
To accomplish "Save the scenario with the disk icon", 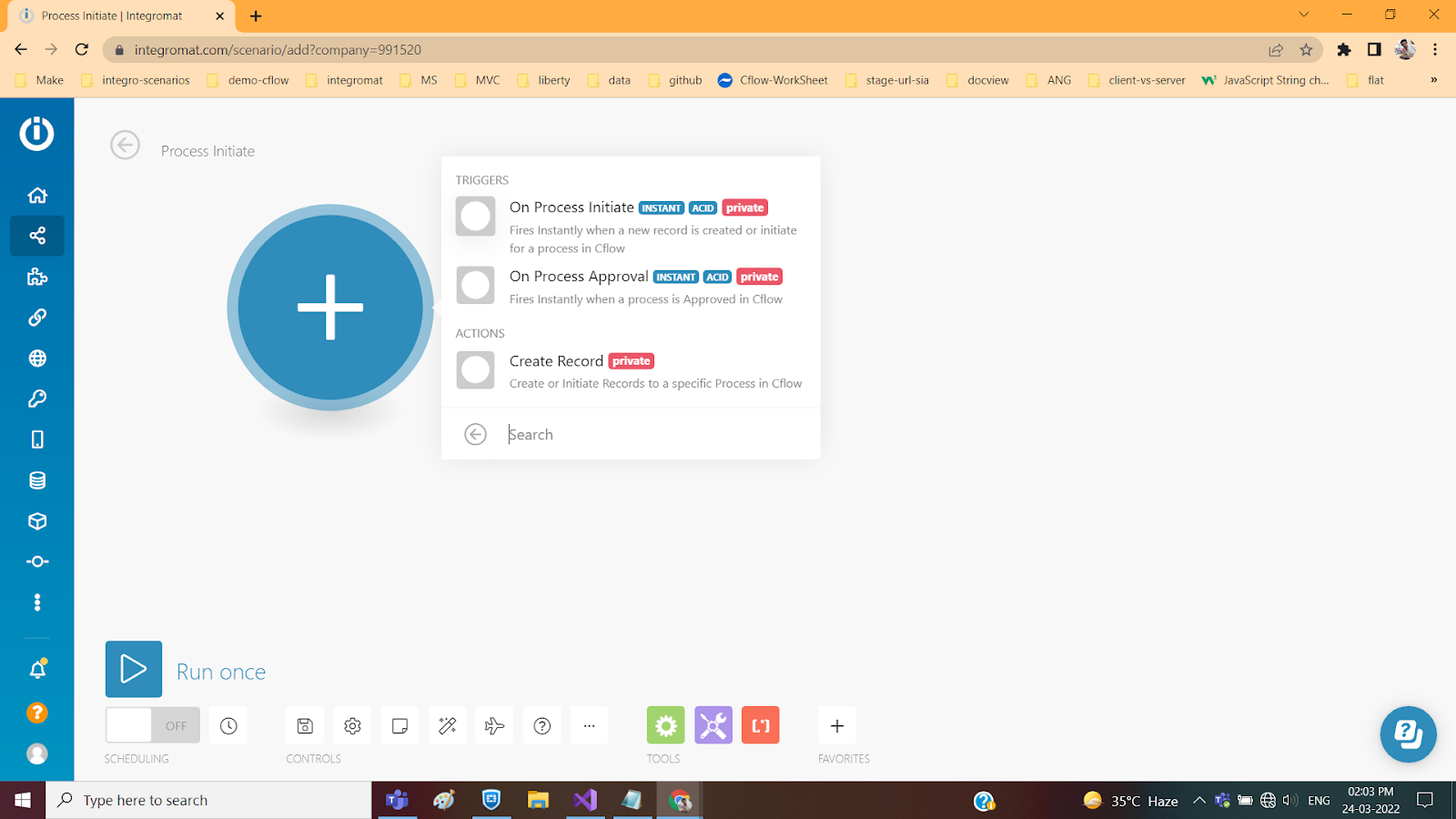I will coord(305,725).
